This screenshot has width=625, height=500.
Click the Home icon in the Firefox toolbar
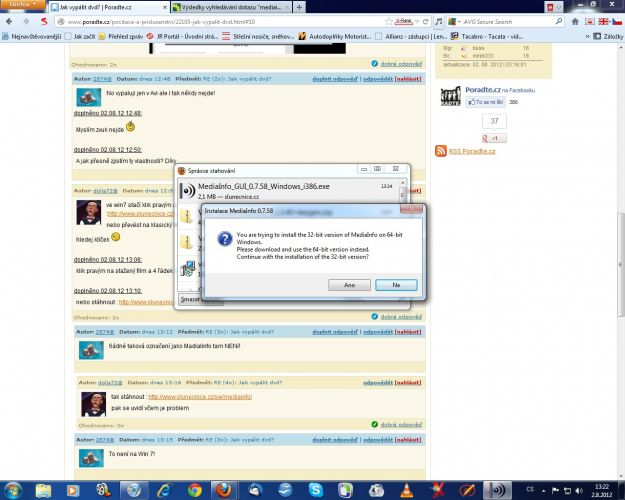point(575,22)
